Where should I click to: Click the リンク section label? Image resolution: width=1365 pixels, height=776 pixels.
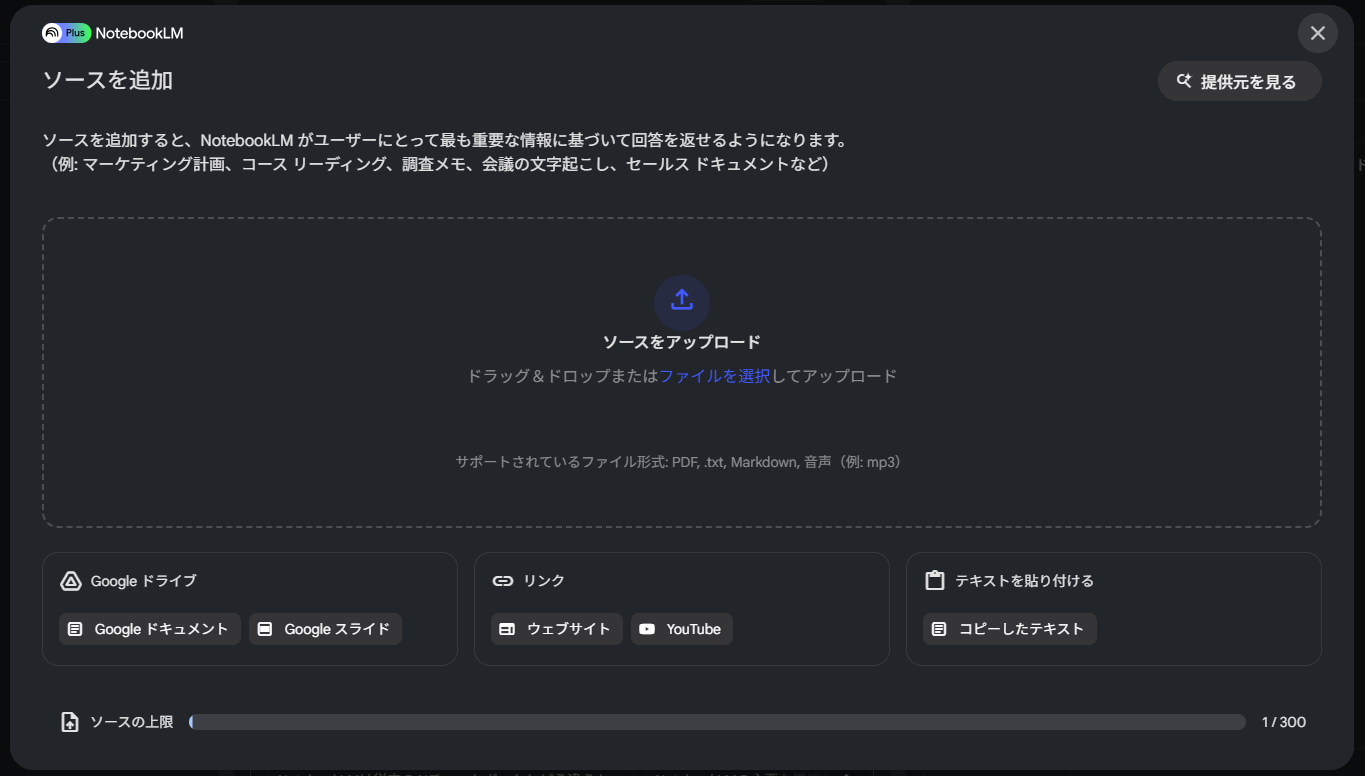click(544, 581)
